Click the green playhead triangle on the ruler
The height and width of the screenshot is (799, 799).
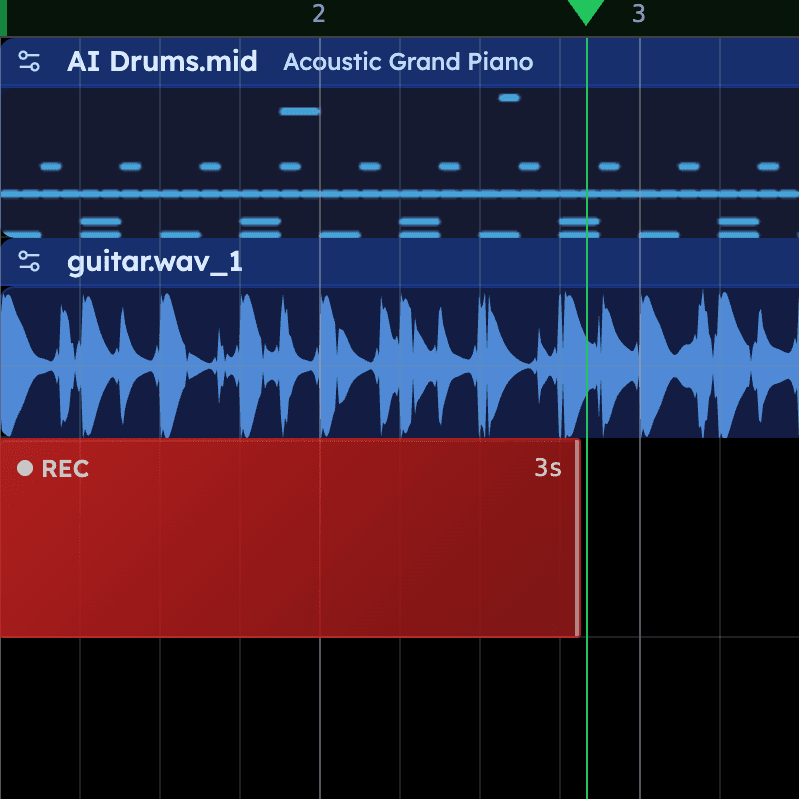tap(585, 12)
